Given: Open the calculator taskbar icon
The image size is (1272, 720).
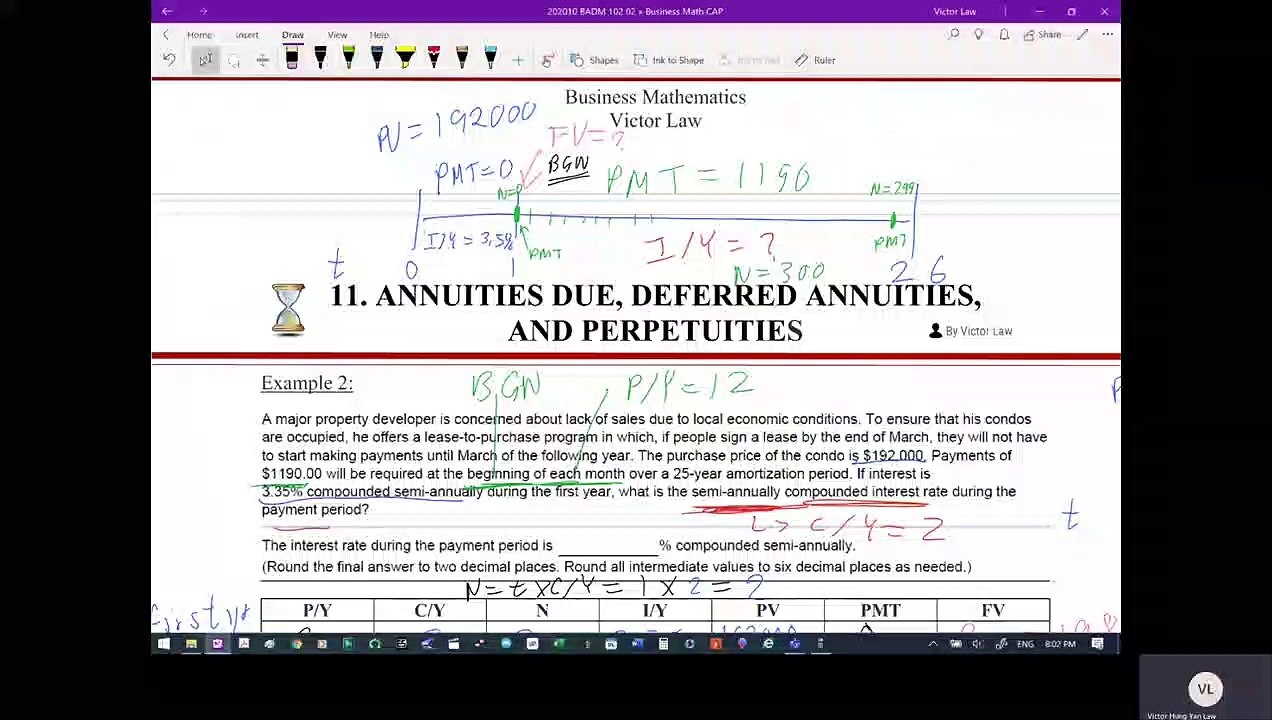Looking at the screenshot, I should (663, 644).
